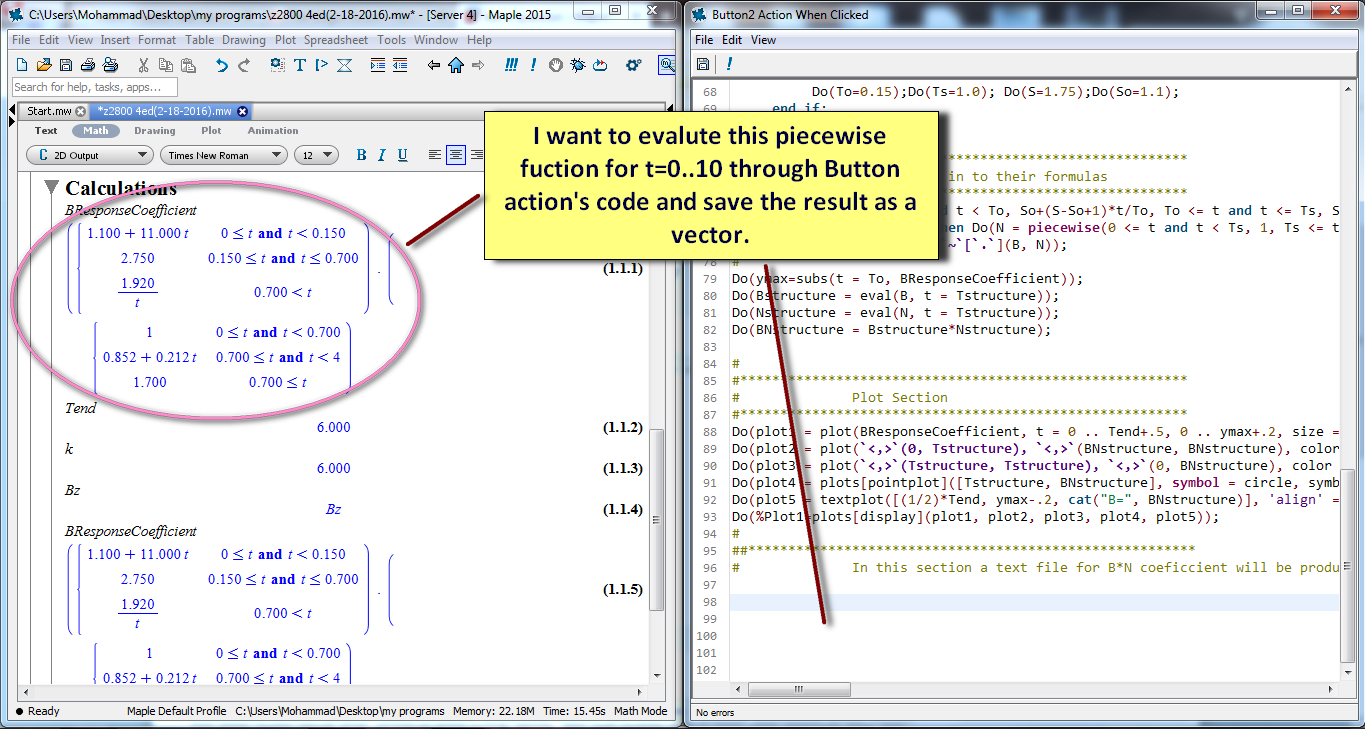
Task: Switch to Math mode
Action: 96,131
